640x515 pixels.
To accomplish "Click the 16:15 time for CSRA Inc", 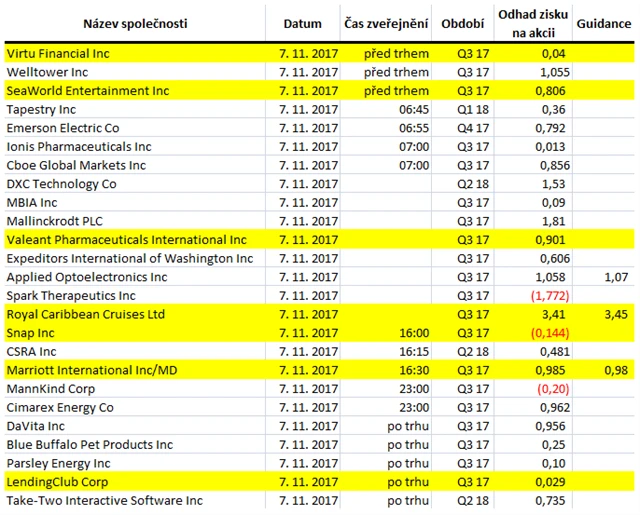I will pos(414,351).
